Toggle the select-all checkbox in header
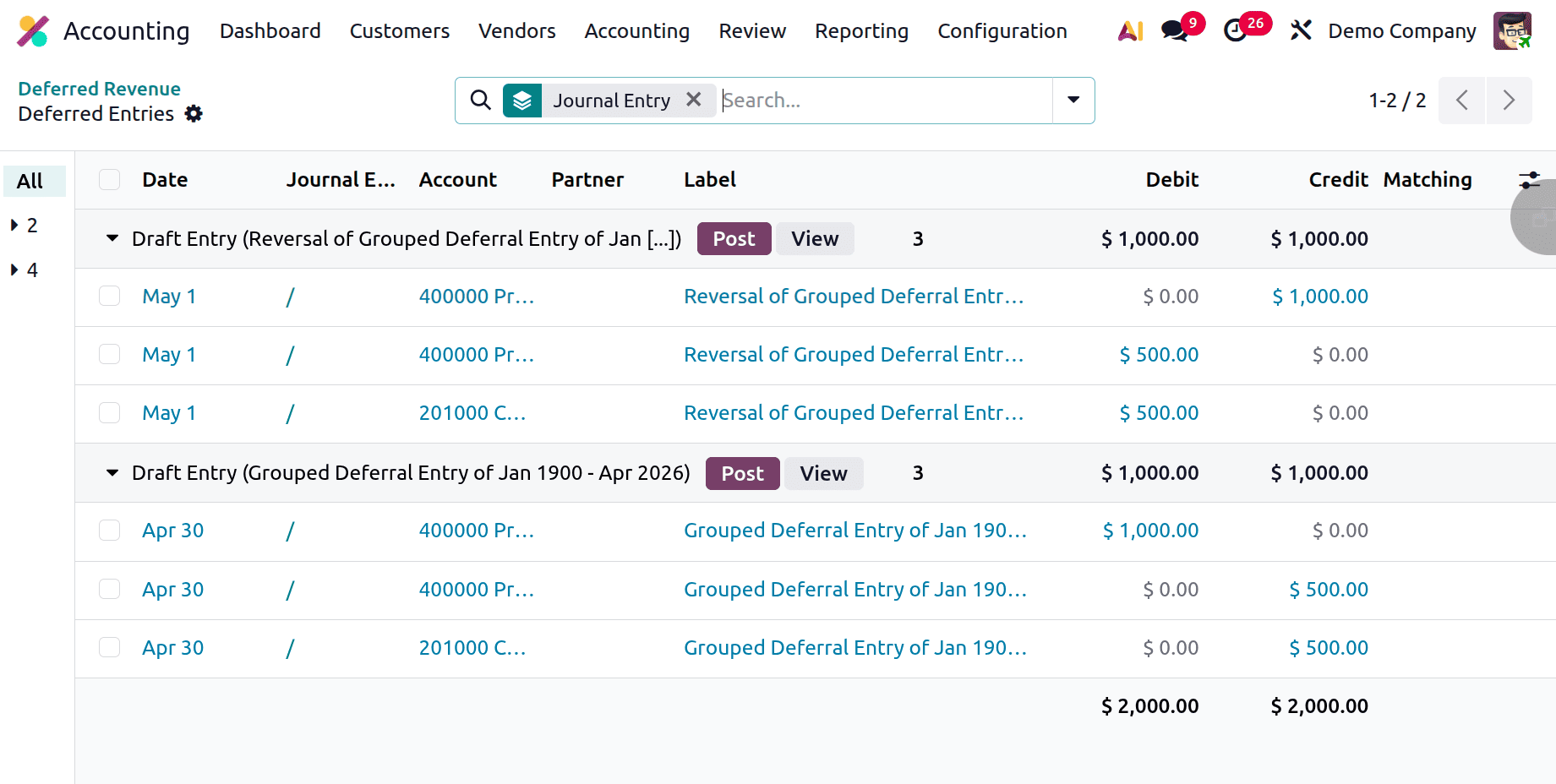1556x784 pixels. (109, 179)
